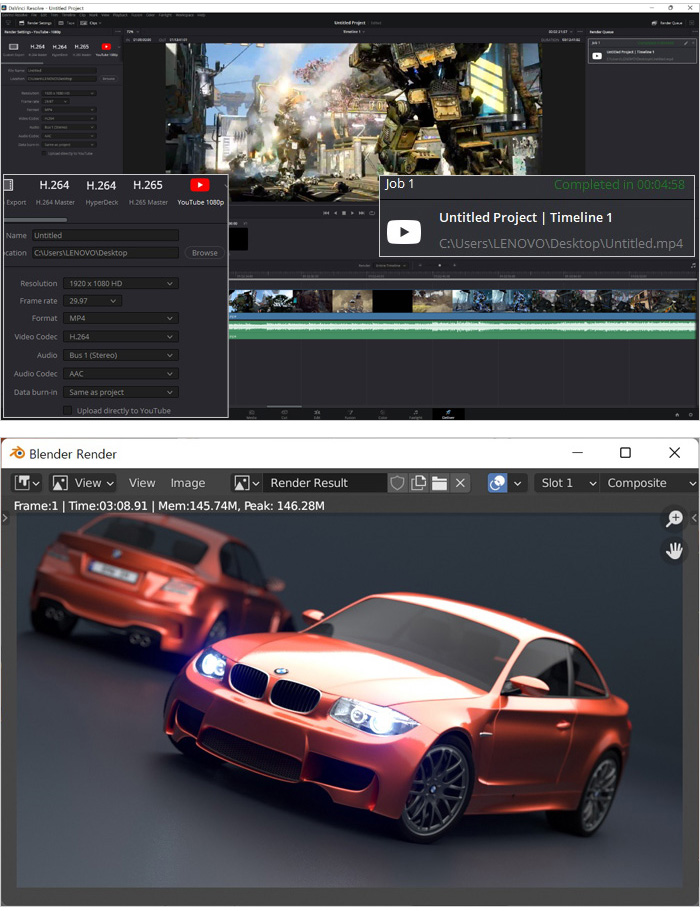700x911 pixels.
Task: Edit the small Job 1 pencil icon
Action: coord(686,43)
